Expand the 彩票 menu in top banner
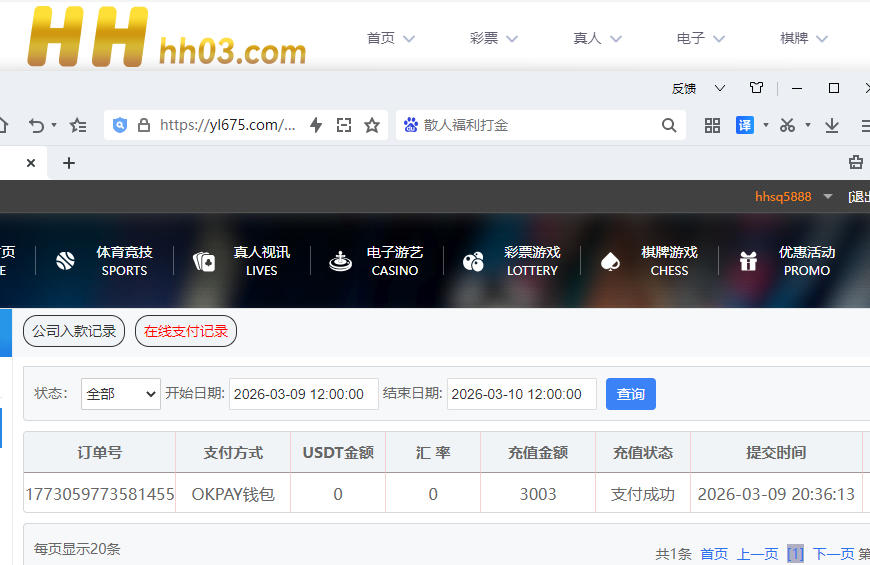The height and width of the screenshot is (565, 870). click(x=494, y=38)
